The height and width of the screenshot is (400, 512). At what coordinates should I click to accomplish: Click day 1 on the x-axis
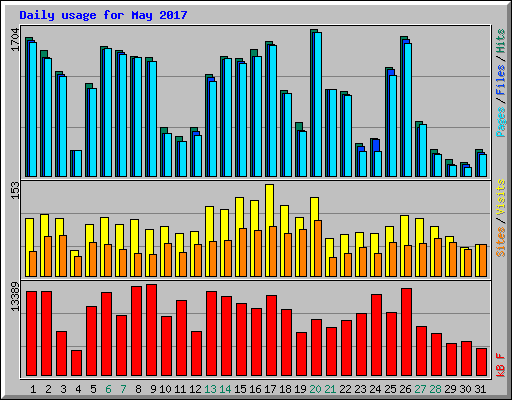[33, 389]
